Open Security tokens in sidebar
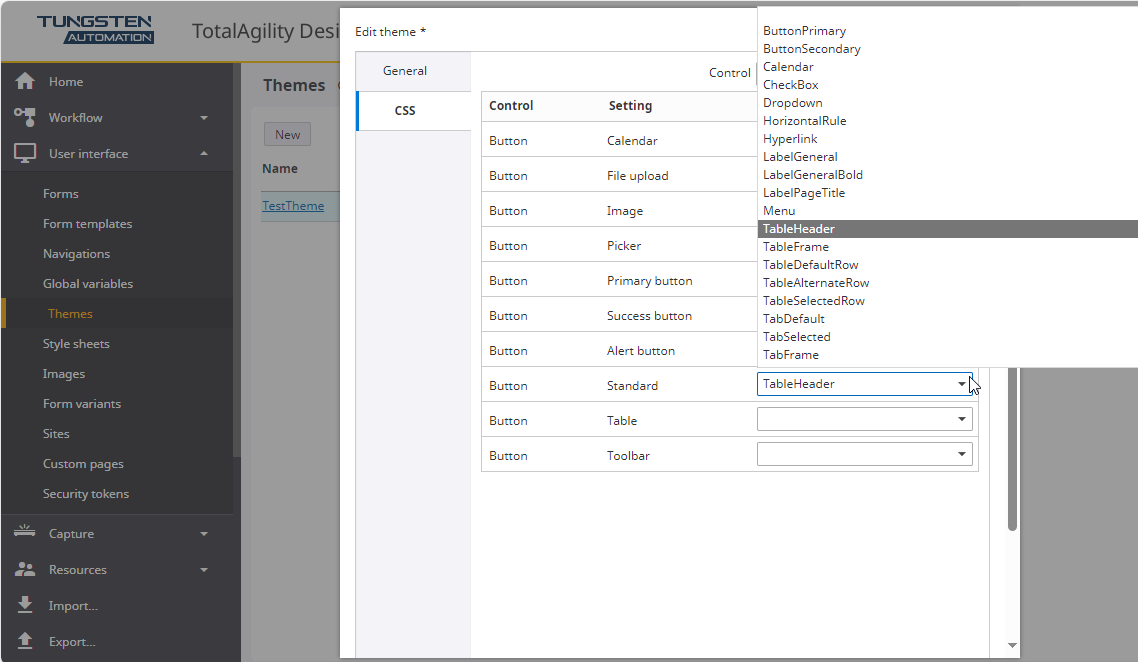This screenshot has height=662, width=1138. point(86,494)
